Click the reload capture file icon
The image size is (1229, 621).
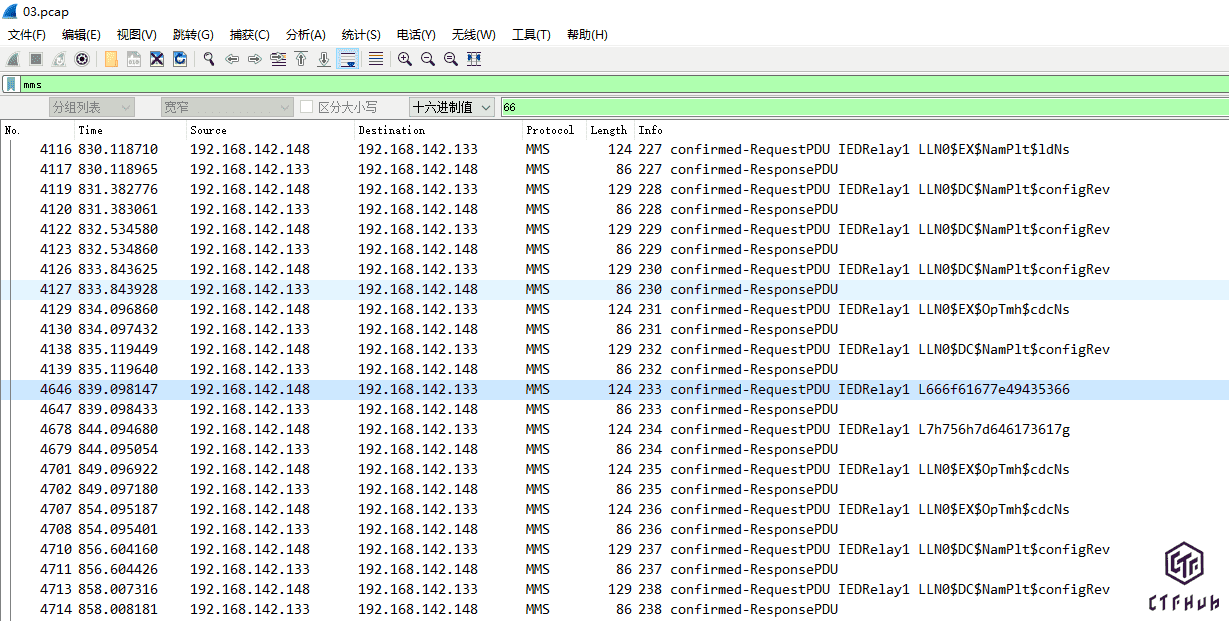(x=180, y=59)
